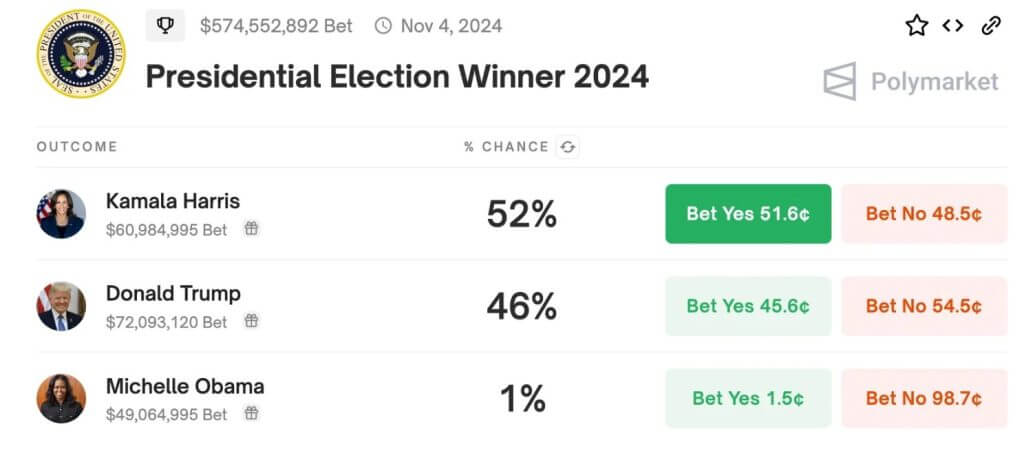This screenshot has height=451, width=1024.
Task: Choose Bet No 54.5¢ for Trump
Action: 924,306
